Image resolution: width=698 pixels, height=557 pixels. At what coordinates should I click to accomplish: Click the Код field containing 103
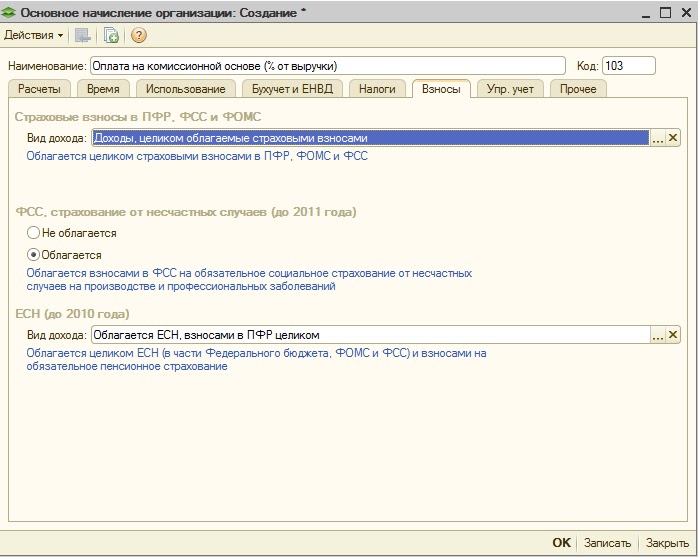click(629, 66)
